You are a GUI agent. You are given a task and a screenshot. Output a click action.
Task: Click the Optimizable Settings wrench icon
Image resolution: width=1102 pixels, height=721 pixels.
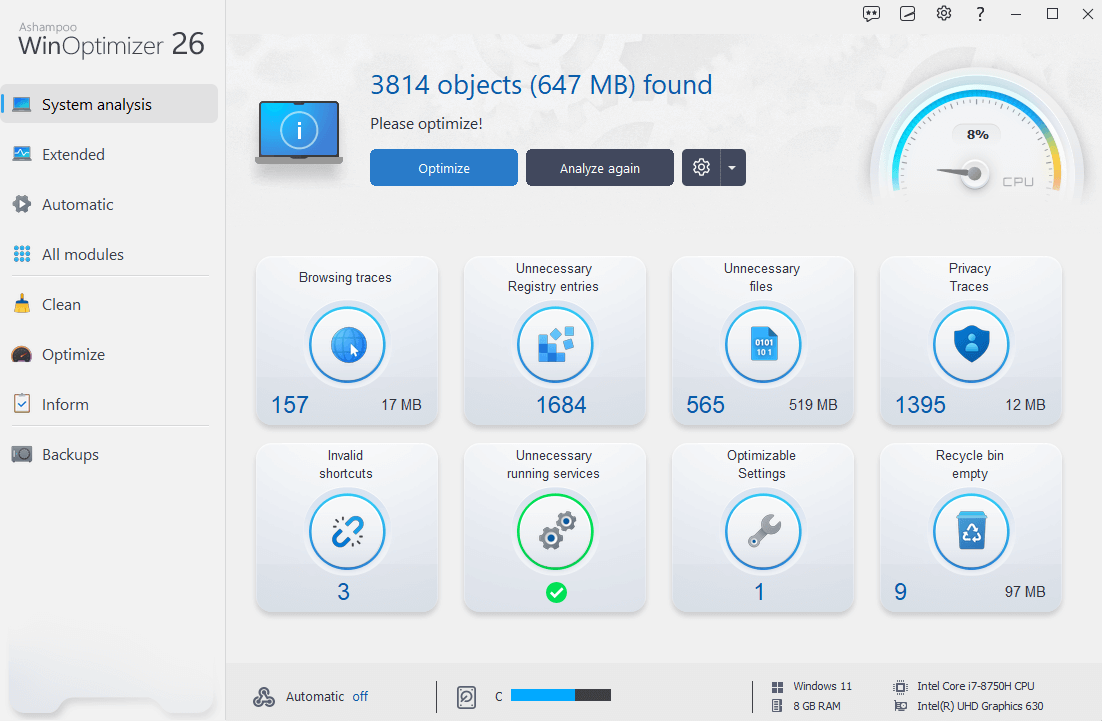[x=763, y=531]
